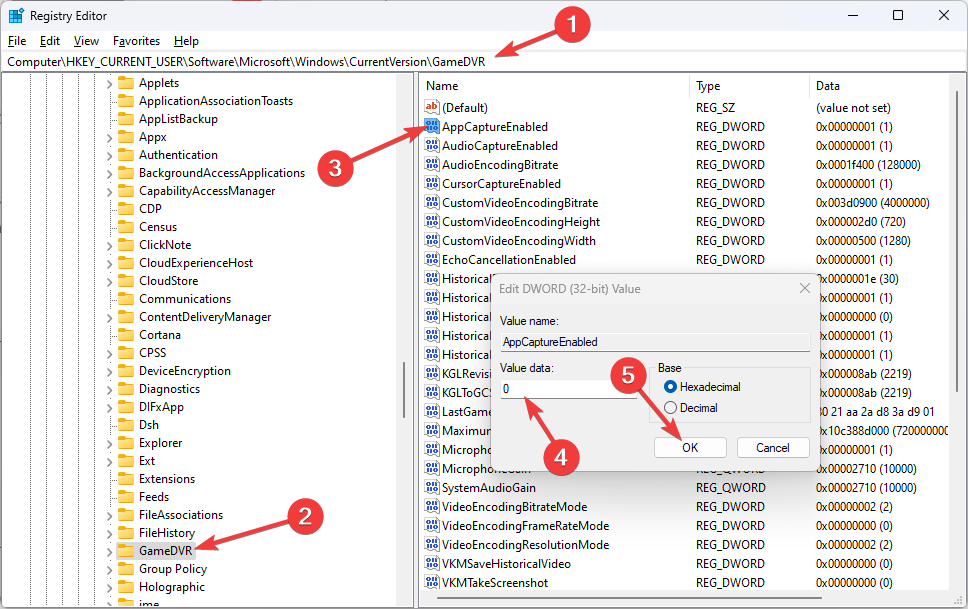Open the File menu
Viewport: 968px width, 609px height.
(17, 41)
